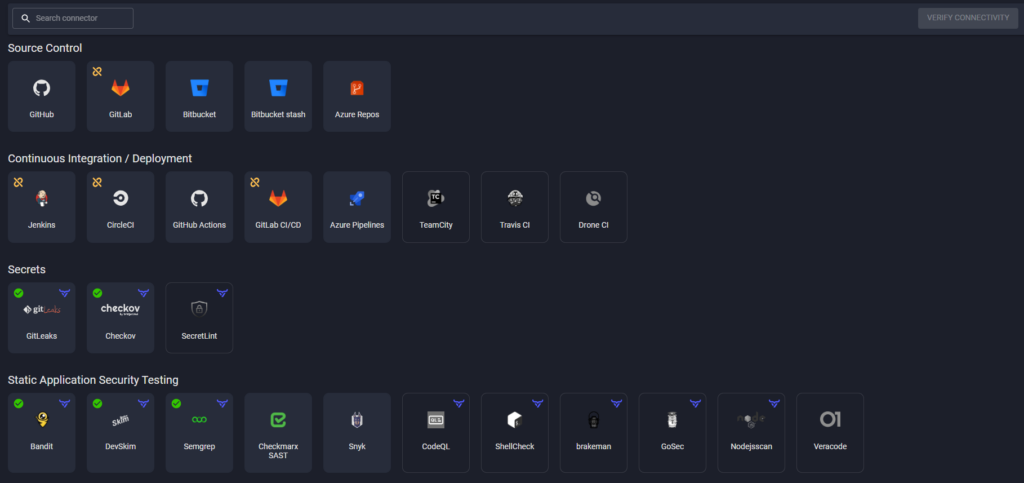Open the GitLab CI/CD connector
Screen dimensions: 1024x483
click(x=278, y=207)
